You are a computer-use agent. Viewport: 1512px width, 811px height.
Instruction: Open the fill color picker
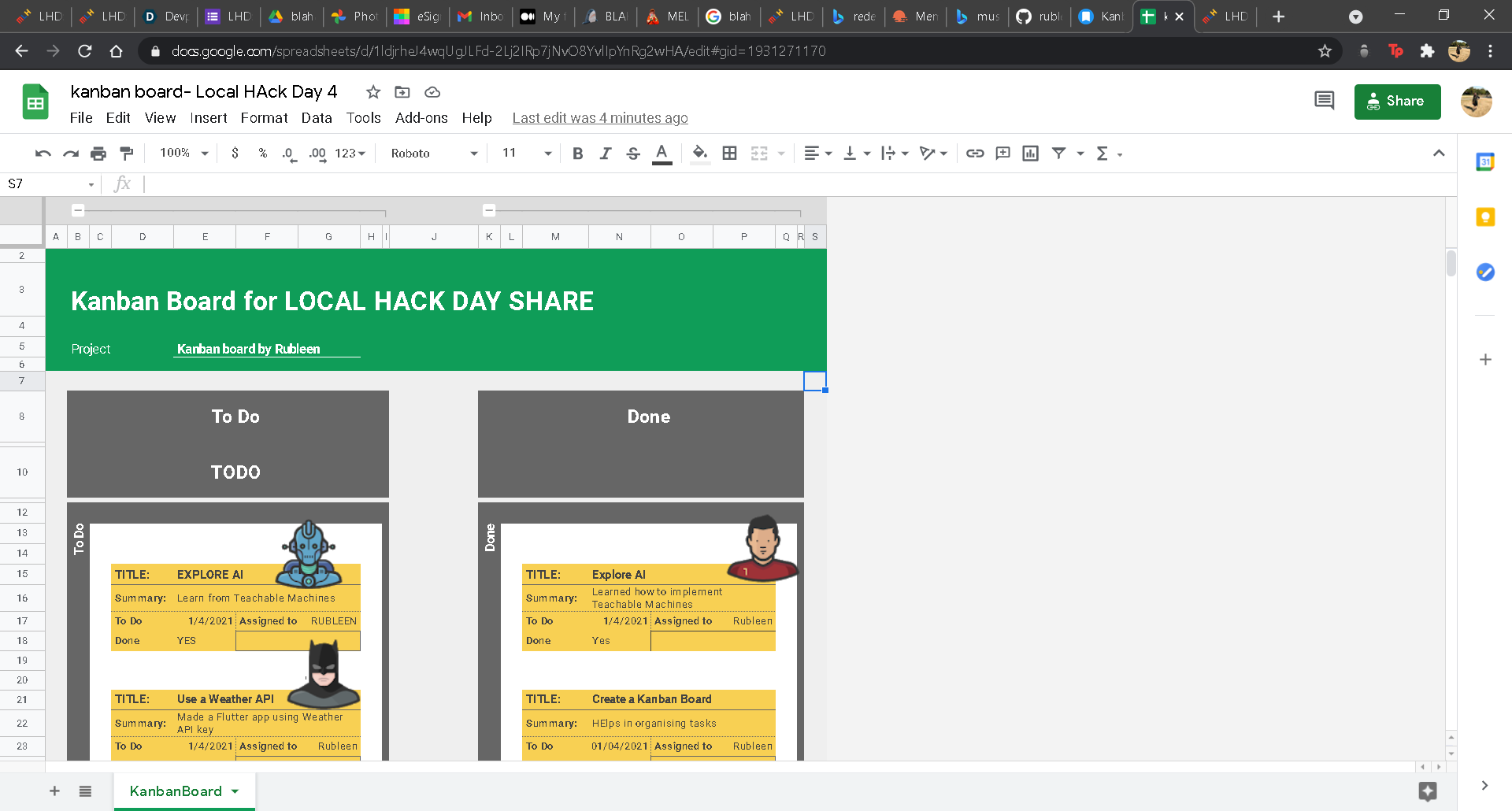pos(700,154)
